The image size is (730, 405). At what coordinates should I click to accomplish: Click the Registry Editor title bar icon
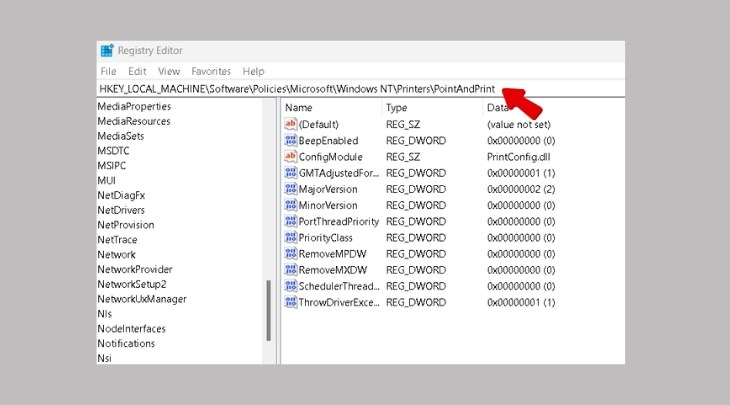[107, 51]
